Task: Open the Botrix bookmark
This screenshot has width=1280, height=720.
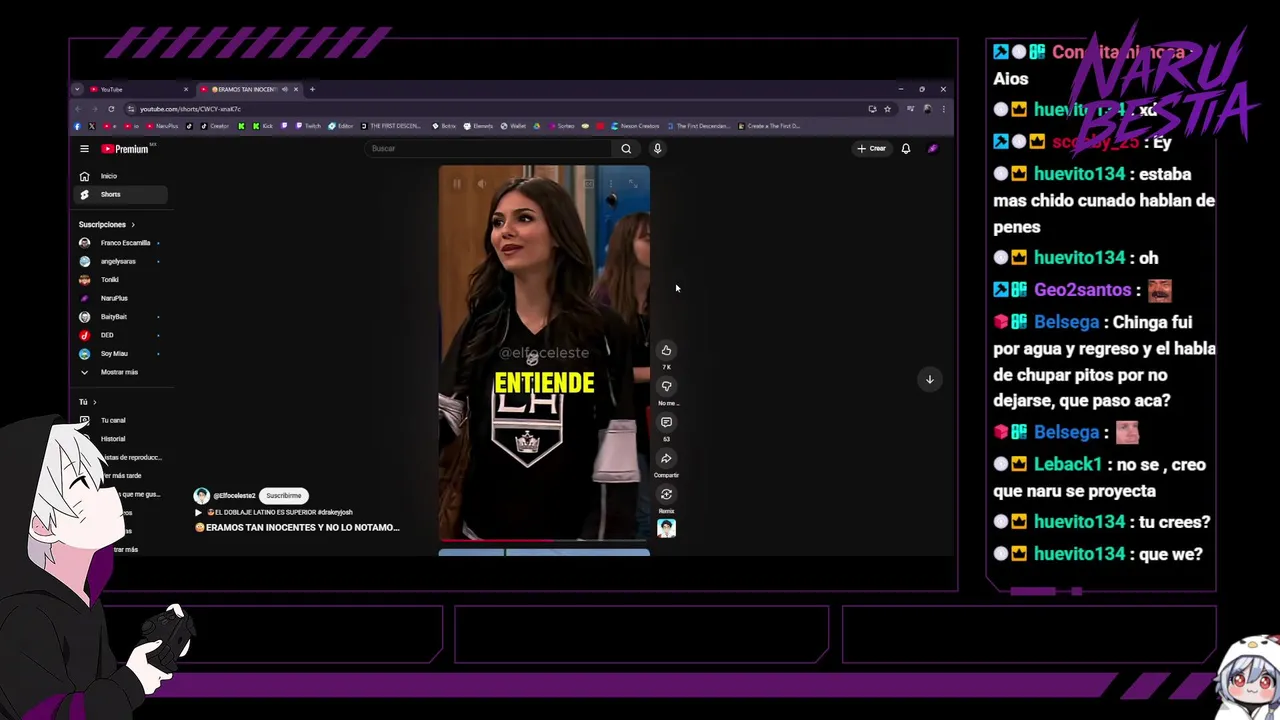Action: point(444,126)
